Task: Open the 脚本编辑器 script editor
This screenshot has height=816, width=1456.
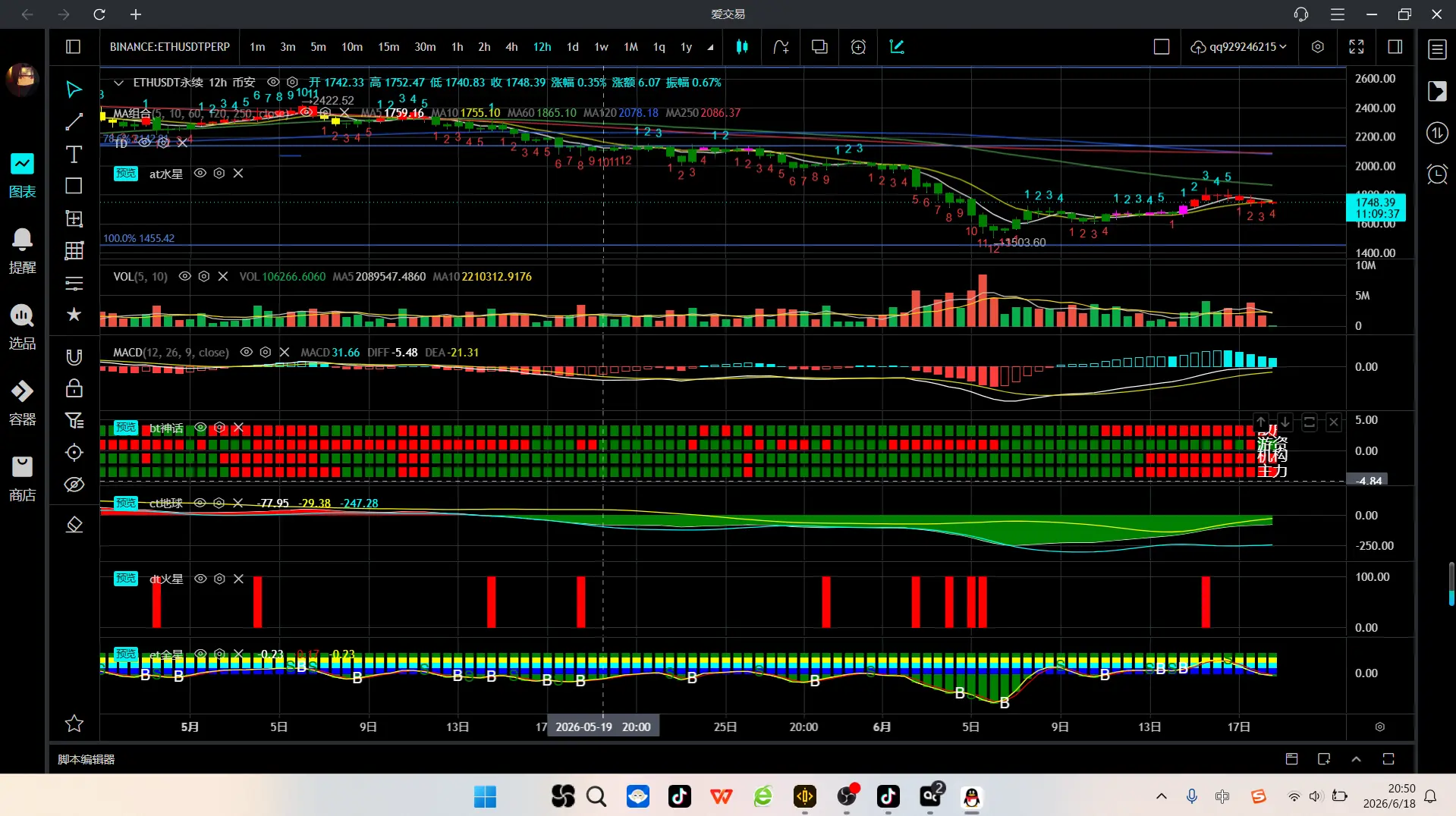Action: [x=86, y=759]
